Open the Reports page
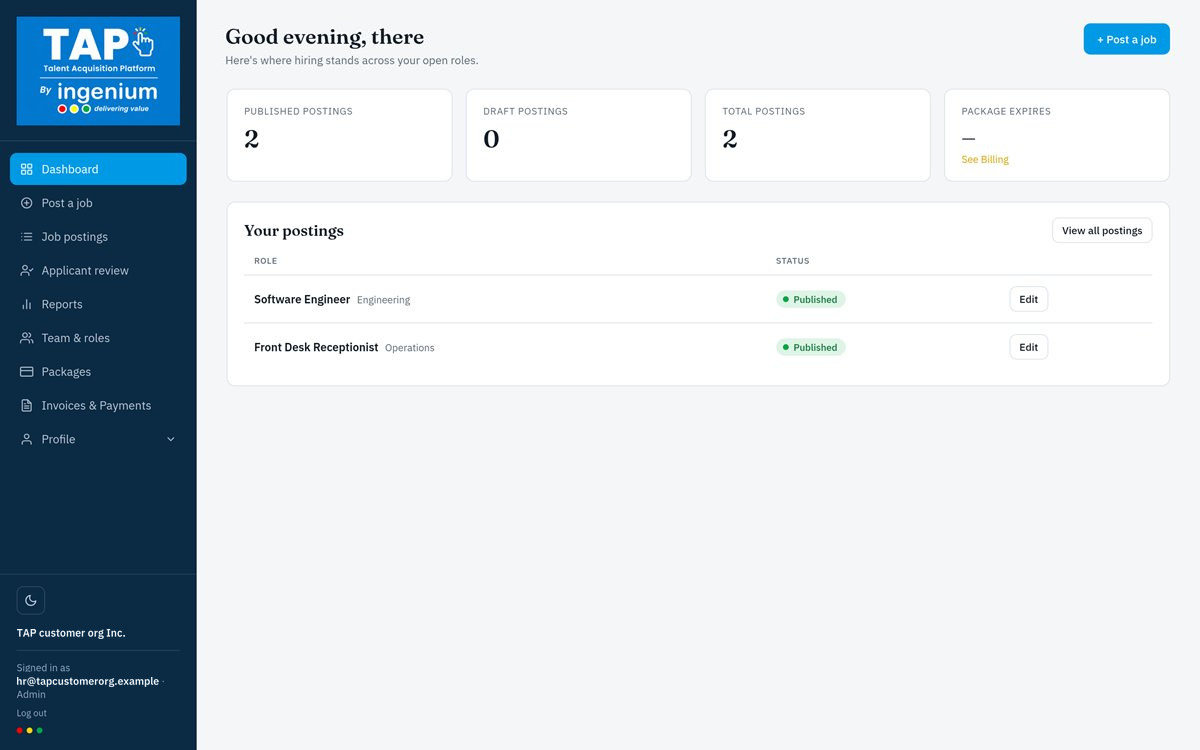The image size is (1200, 750). (98, 304)
